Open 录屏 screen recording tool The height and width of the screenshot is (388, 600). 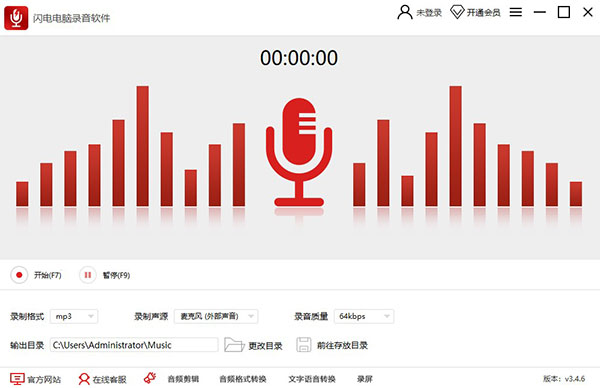[365, 379]
